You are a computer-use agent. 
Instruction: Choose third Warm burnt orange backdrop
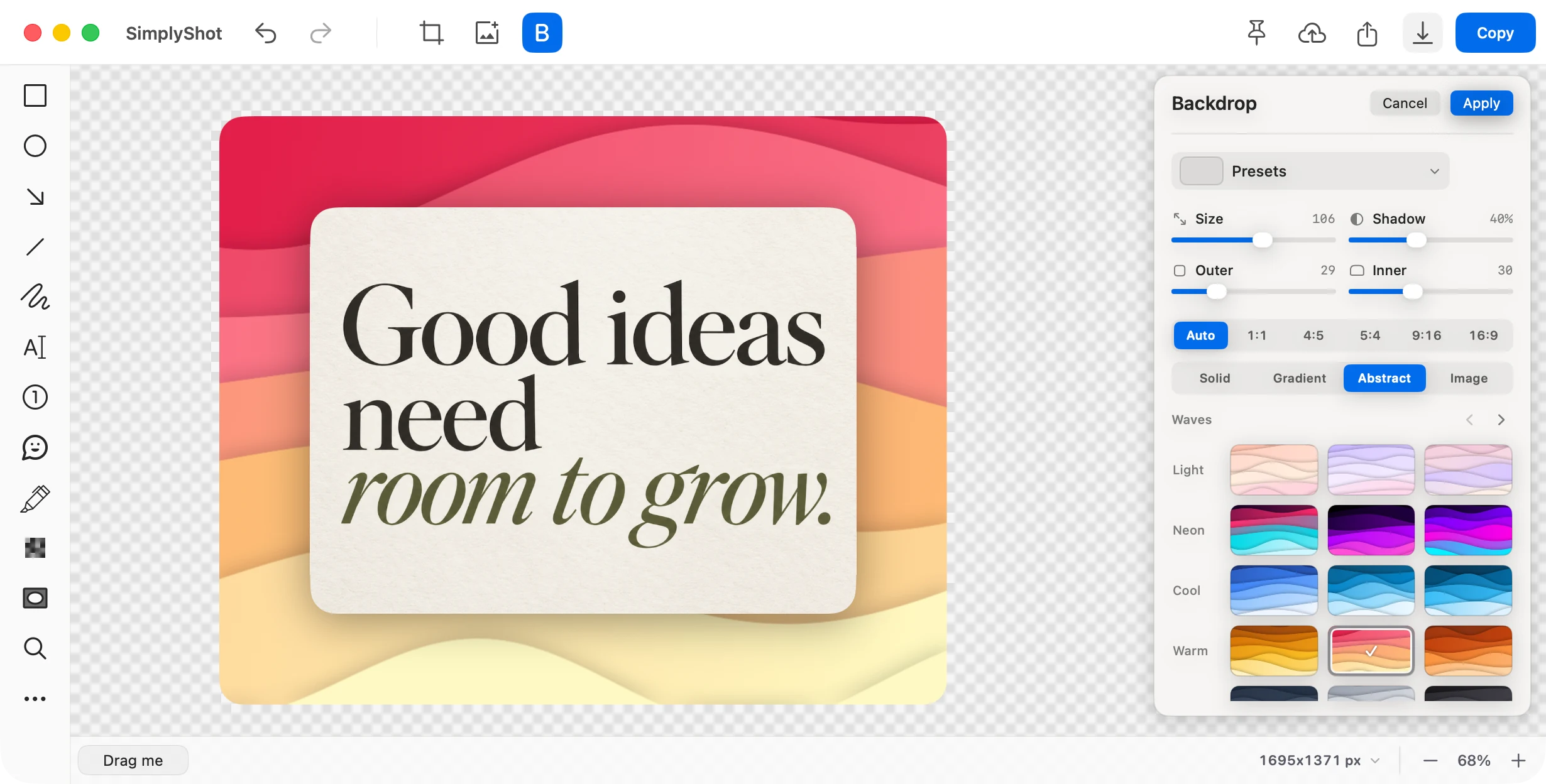pyautogui.click(x=1468, y=651)
